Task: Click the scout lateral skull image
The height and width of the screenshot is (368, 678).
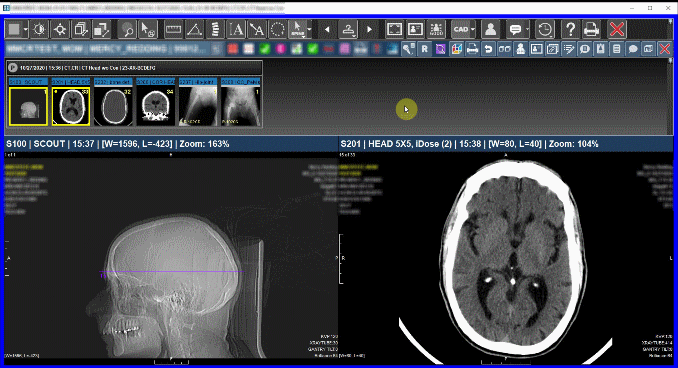Action: pos(171,258)
